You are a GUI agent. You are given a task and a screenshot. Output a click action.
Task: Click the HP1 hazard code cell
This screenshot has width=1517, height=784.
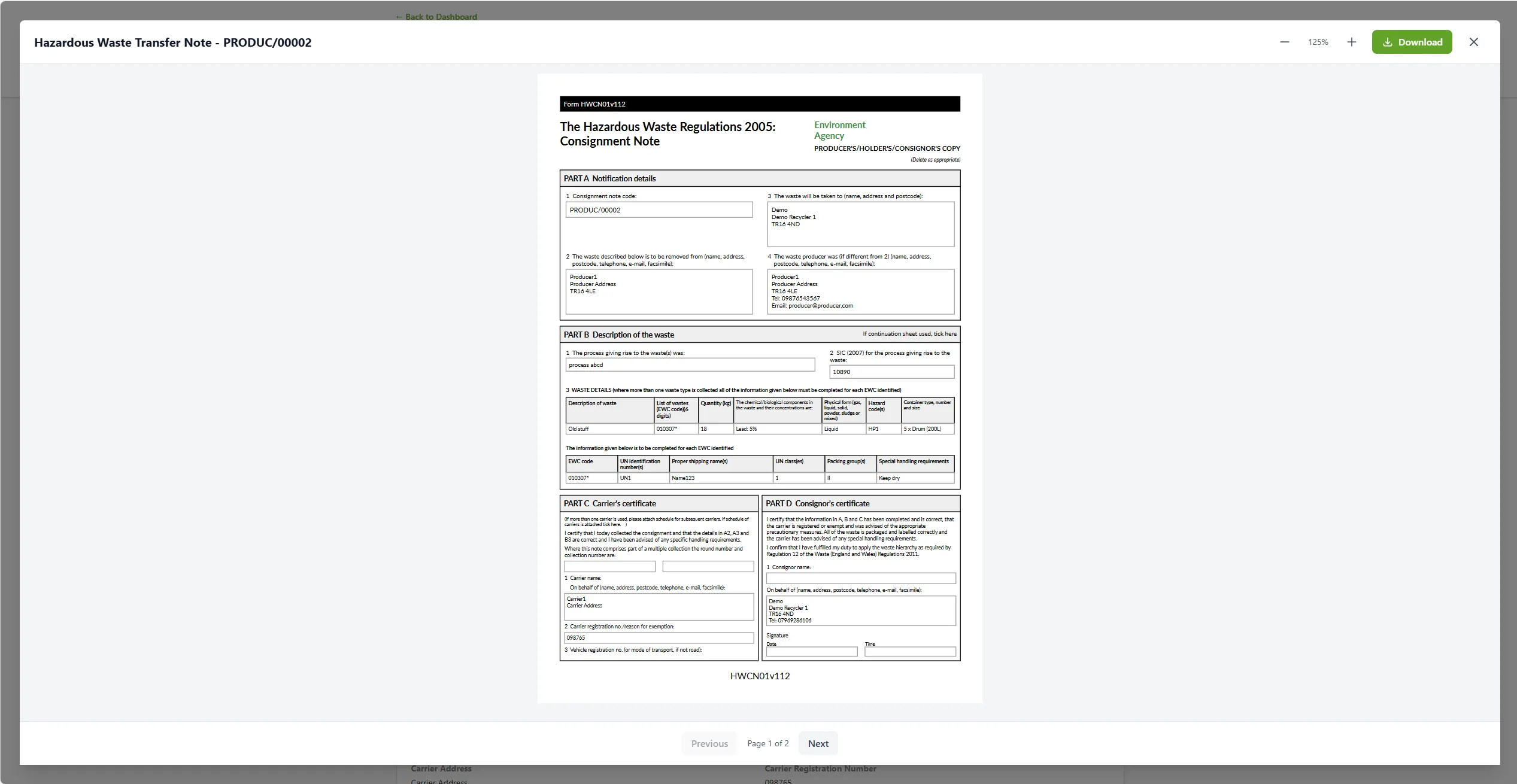tap(883, 429)
